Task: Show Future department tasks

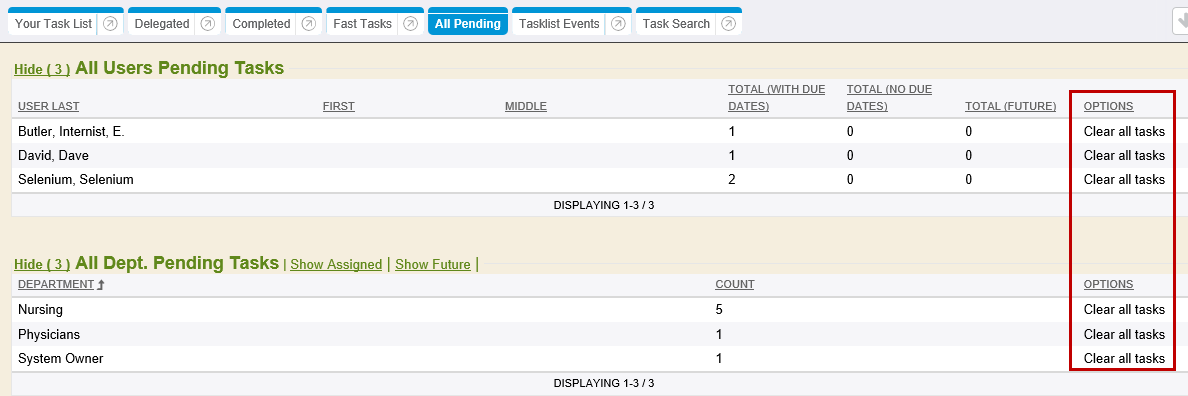Action: tap(433, 264)
